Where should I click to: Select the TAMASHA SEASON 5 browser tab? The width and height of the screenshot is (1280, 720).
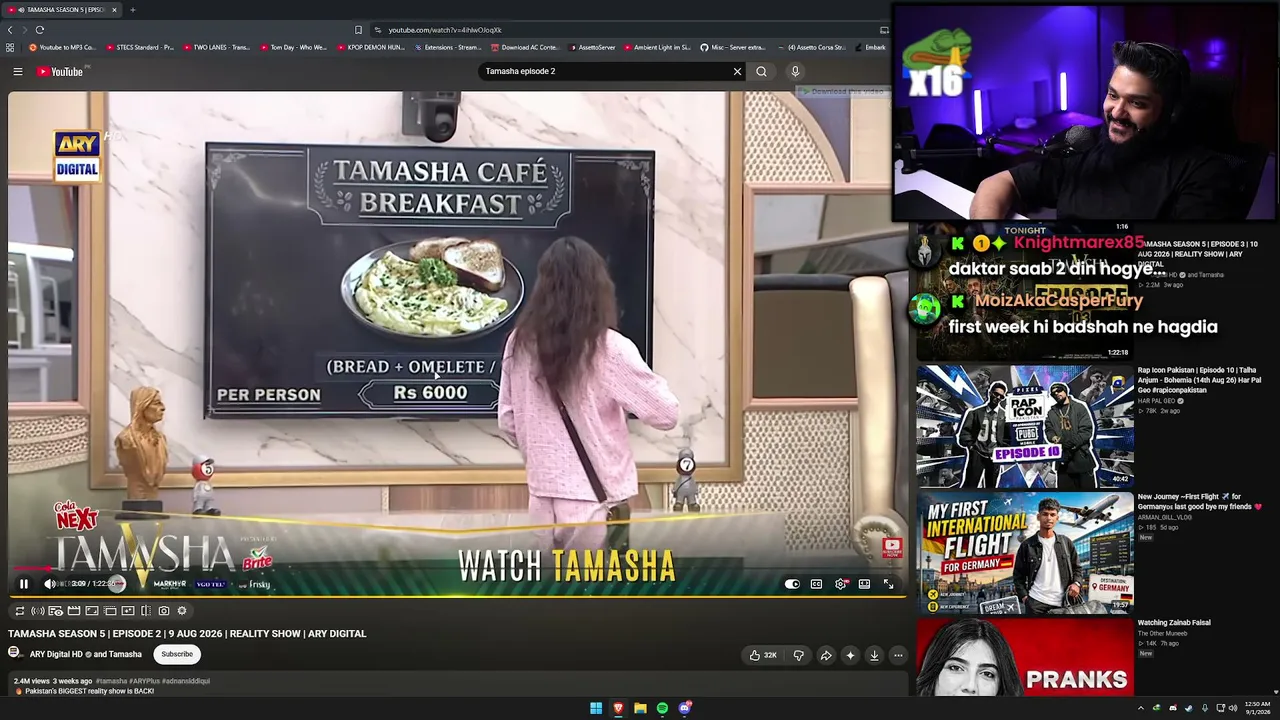tap(62, 10)
